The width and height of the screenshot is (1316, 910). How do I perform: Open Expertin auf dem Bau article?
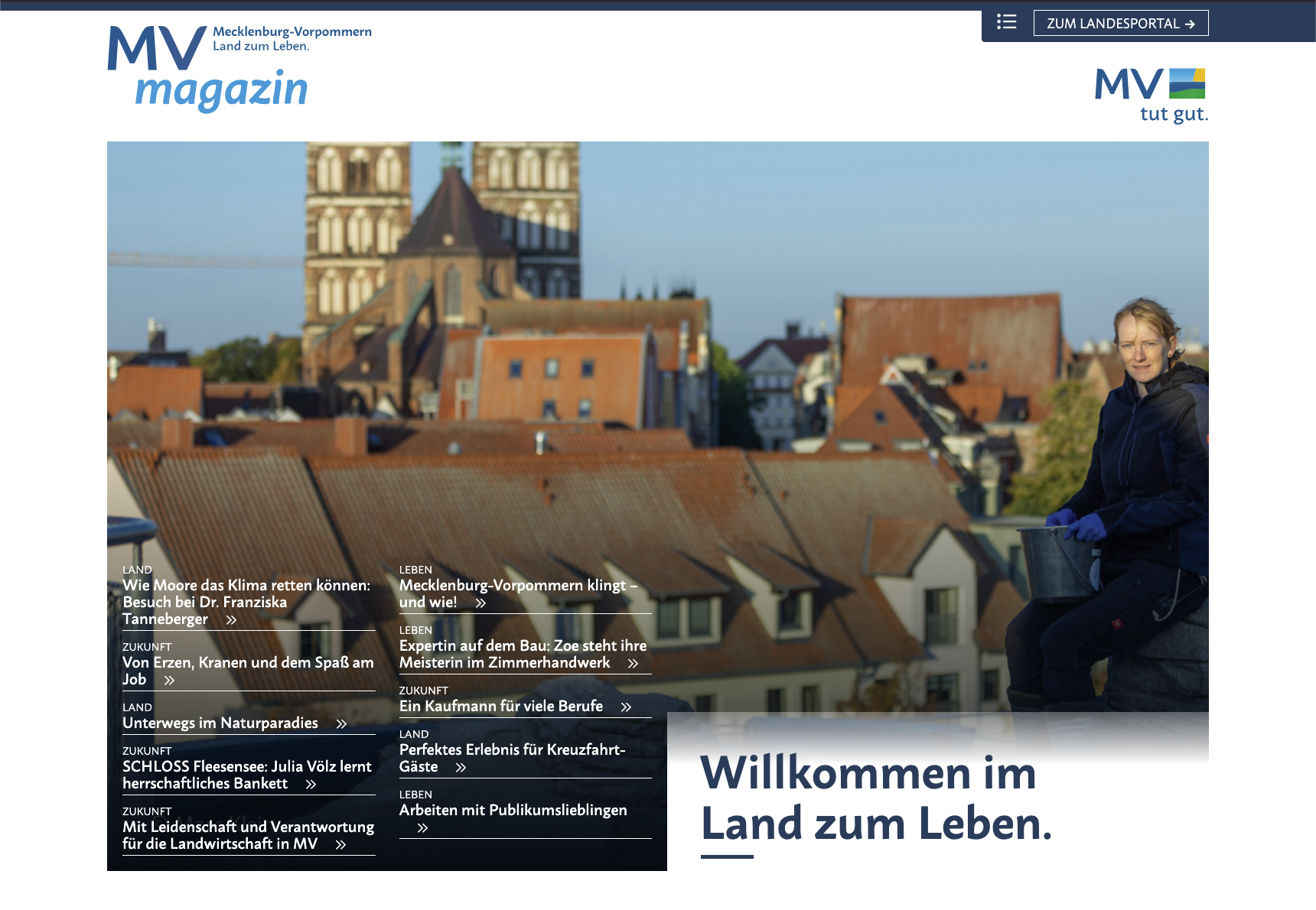point(523,646)
